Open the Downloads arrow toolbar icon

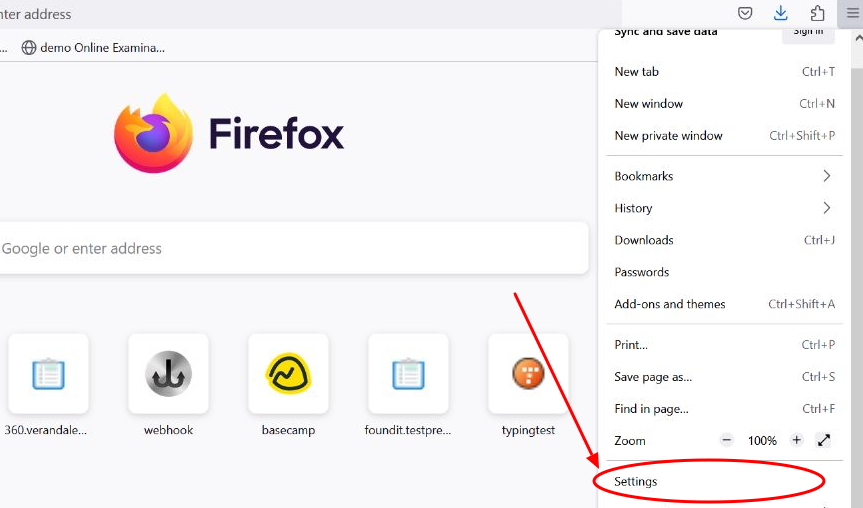pyautogui.click(x=781, y=13)
